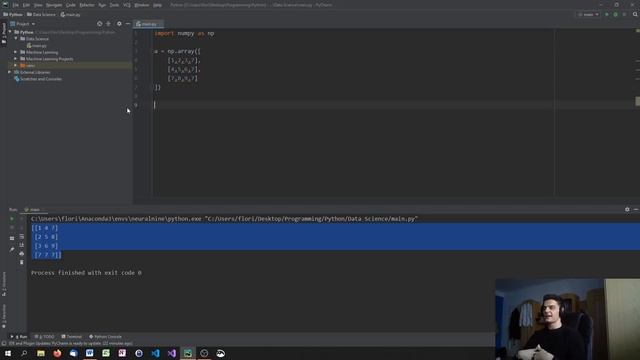640x360 pixels.
Task: Click the python.exe command line in console
Action: click(x=224, y=219)
